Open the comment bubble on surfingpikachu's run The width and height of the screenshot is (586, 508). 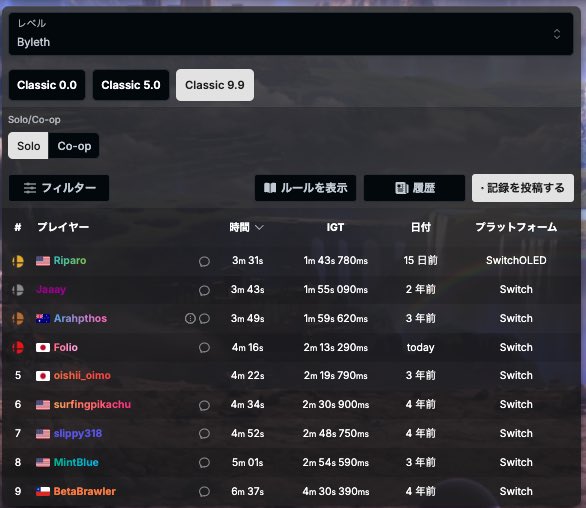click(x=204, y=405)
